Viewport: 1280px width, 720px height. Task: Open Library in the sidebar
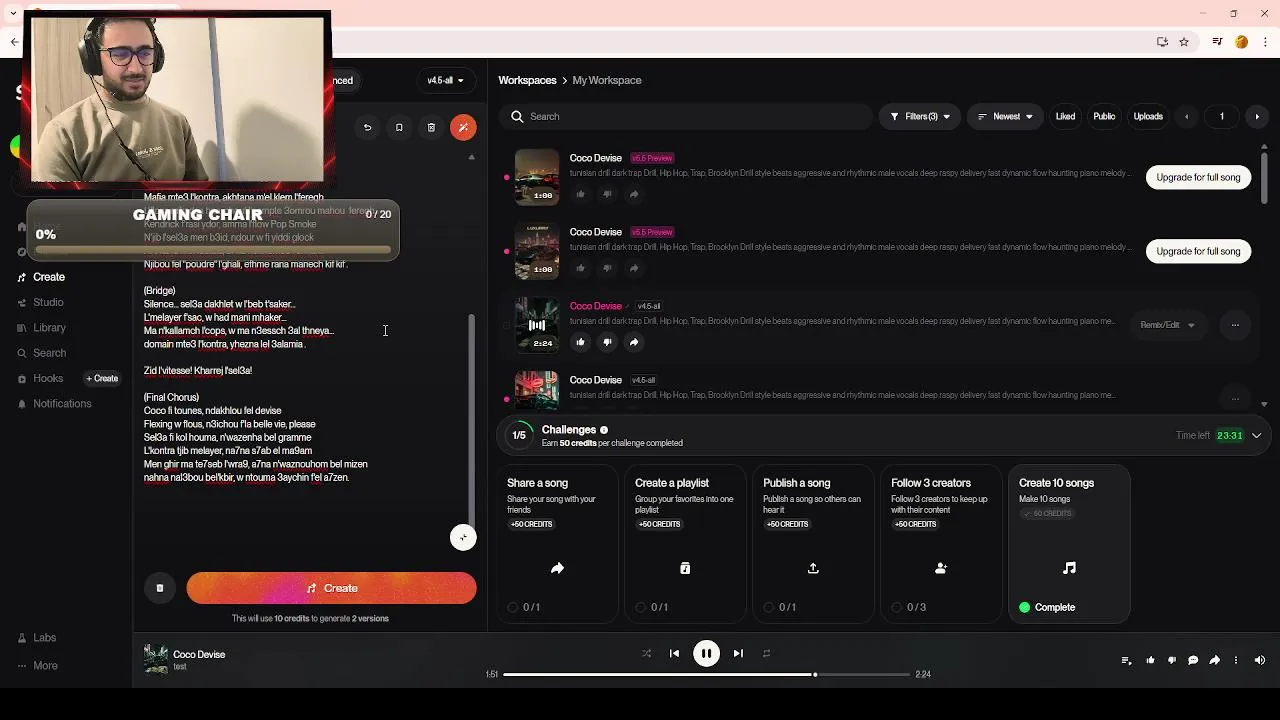pyautogui.click(x=49, y=328)
